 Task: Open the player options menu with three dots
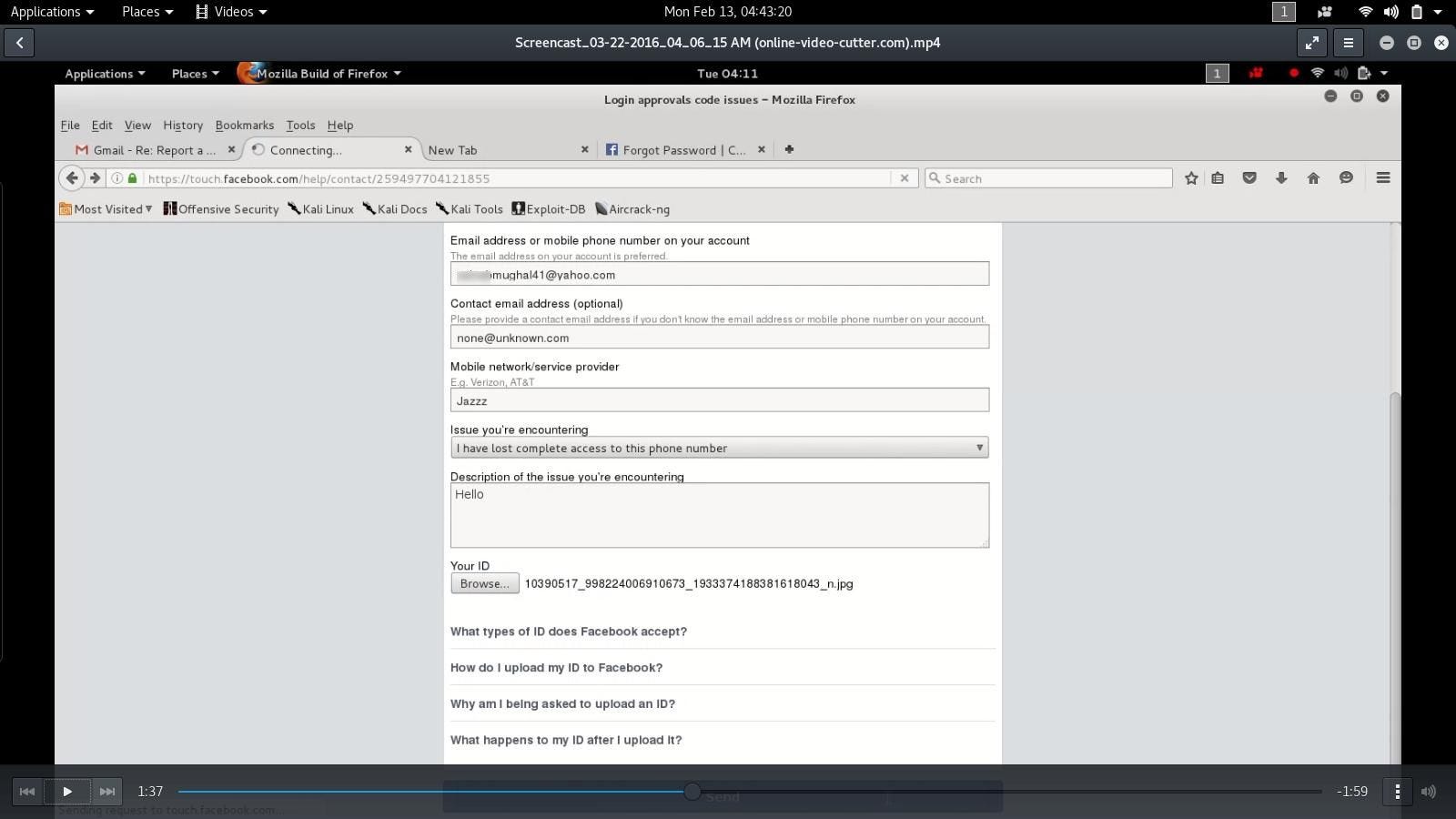1397,792
